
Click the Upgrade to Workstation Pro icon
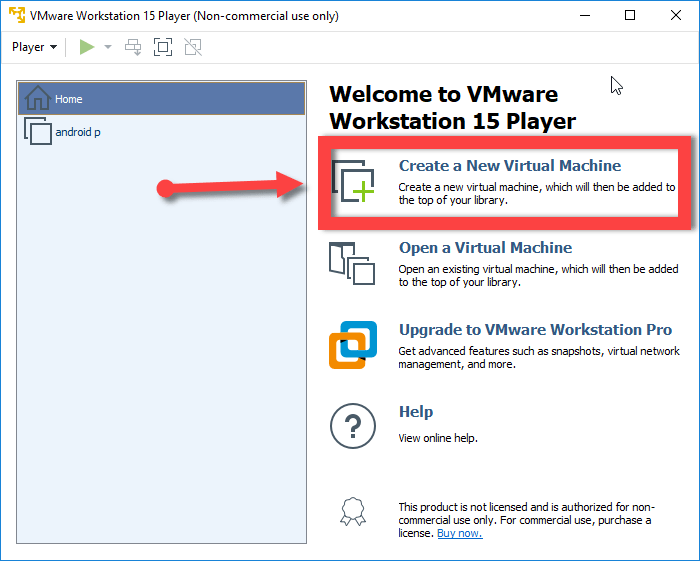(352, 345)
